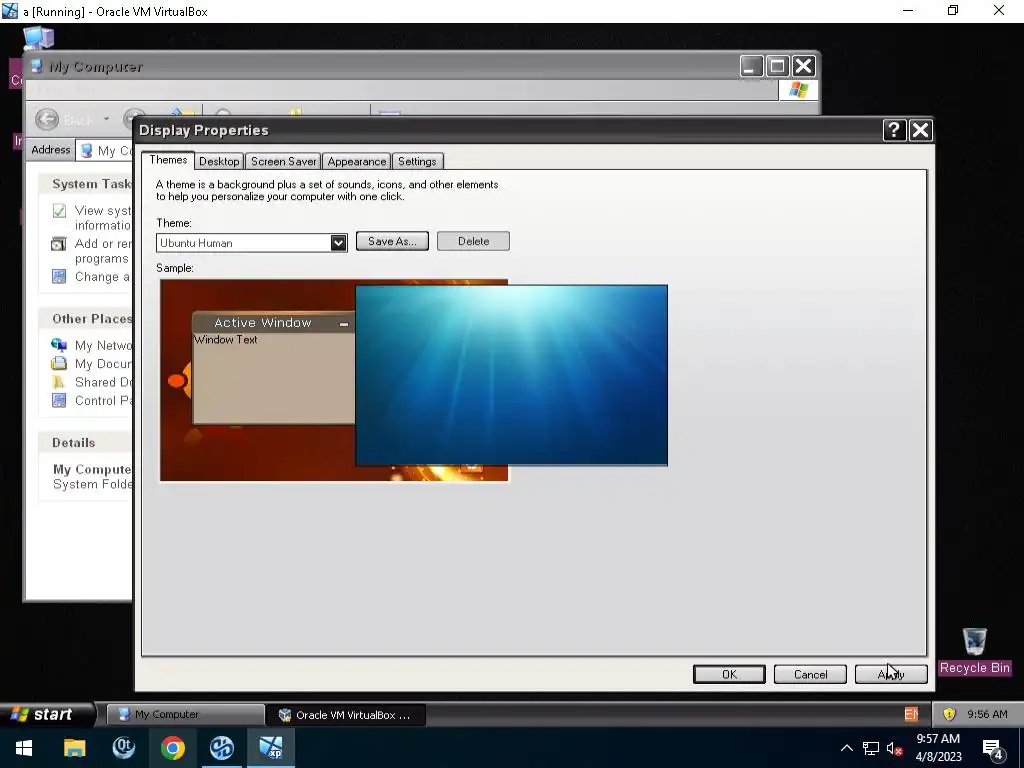
Task: Close the My Computer window
Action: coord(803,66)
